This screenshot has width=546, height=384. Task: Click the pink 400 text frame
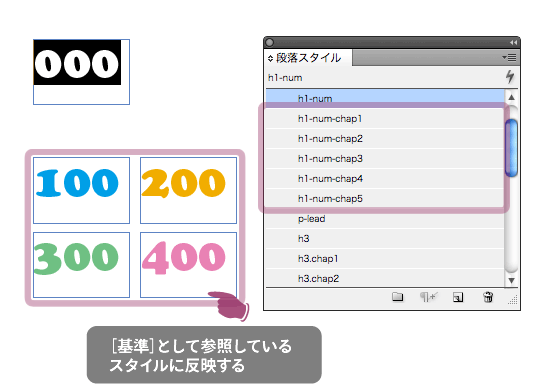[188, 265]
